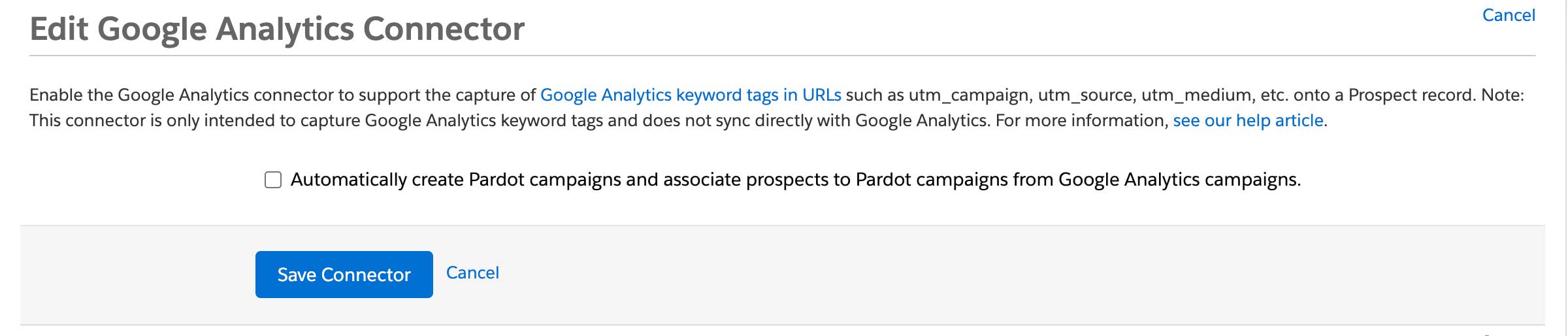Click the word utm_source in the description
The width and height of the screenshot is (1568, 336).
point(1086,95)
